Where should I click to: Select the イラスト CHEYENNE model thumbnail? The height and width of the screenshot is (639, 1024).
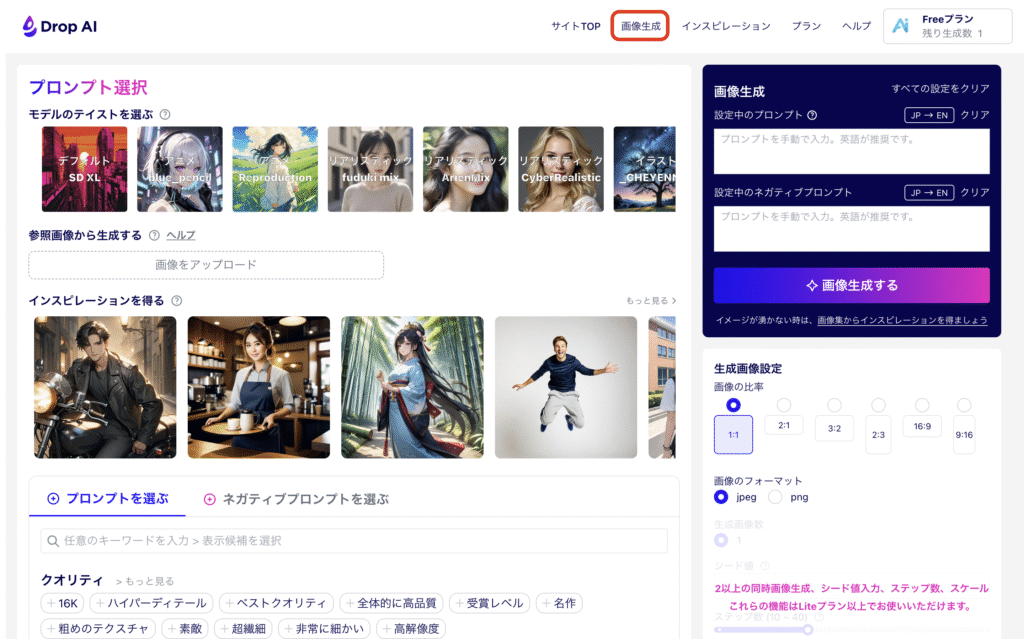[645, 169]
